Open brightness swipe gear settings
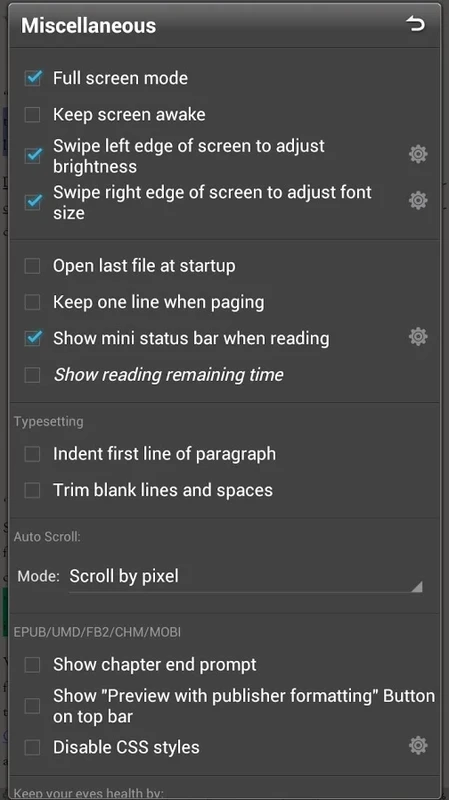The image size is (449, 800). (418, 154)
